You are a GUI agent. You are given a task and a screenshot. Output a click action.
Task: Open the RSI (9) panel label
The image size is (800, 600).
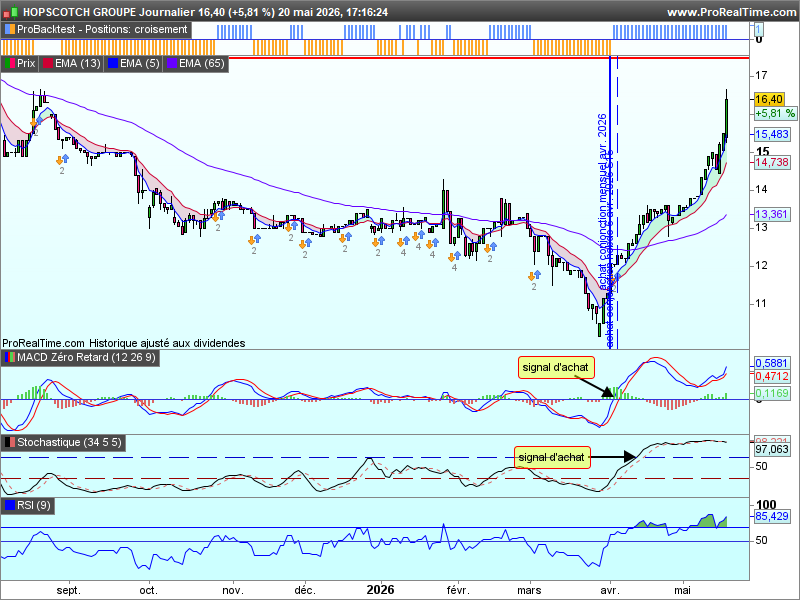[x=34, y=506]
